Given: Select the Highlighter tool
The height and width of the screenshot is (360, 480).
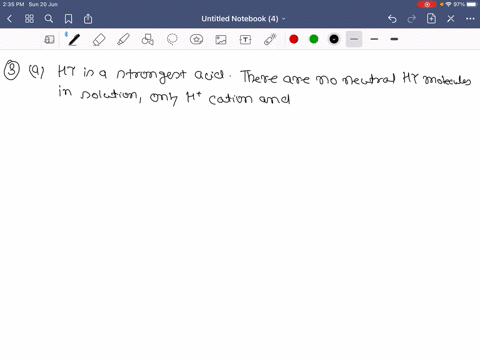Looking at the screenshot, I should point(123,40).
